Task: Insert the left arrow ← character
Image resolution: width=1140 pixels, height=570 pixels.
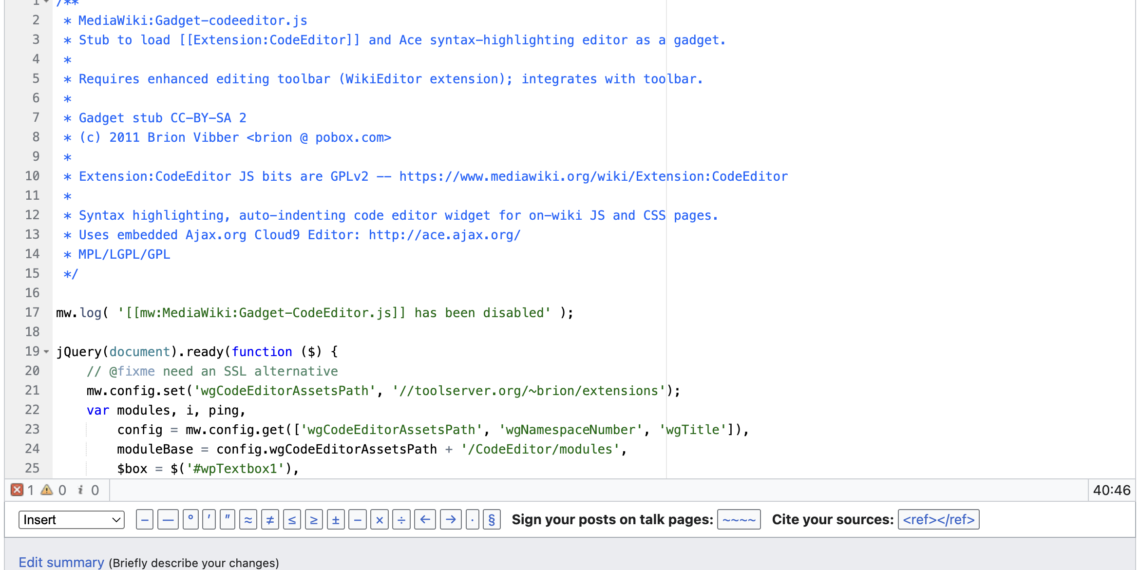Action: 426,520
